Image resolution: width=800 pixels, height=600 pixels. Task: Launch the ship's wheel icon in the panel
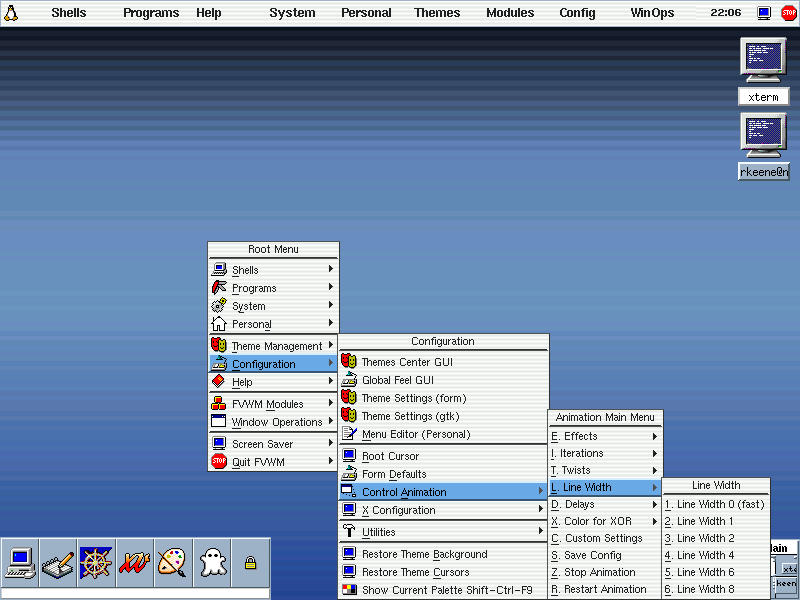tap(95, 562)
